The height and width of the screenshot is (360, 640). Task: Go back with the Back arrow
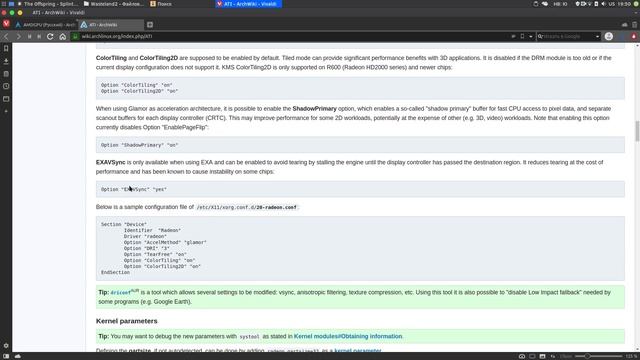click(6, 36)
